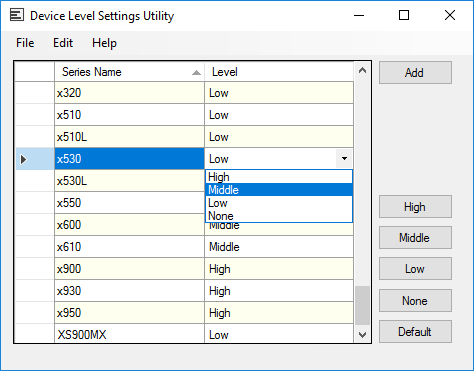This screenshot has width=474, height=371.
Task: Click the vertical scrollbar thumb
Action: tap(362, 305)
